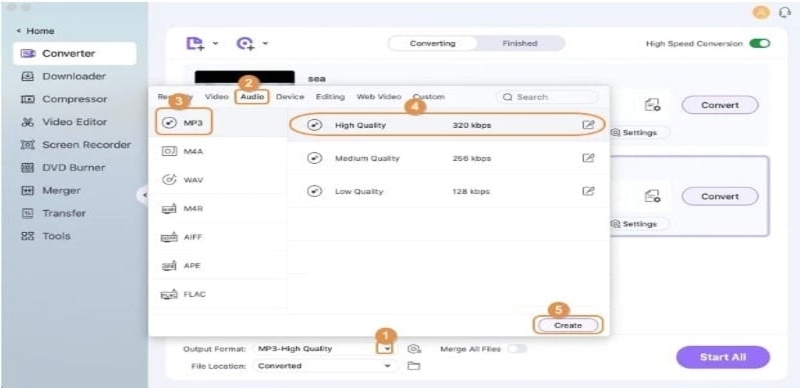Edit the Low Quality preset
800x388 pixels.
point(588,191)
